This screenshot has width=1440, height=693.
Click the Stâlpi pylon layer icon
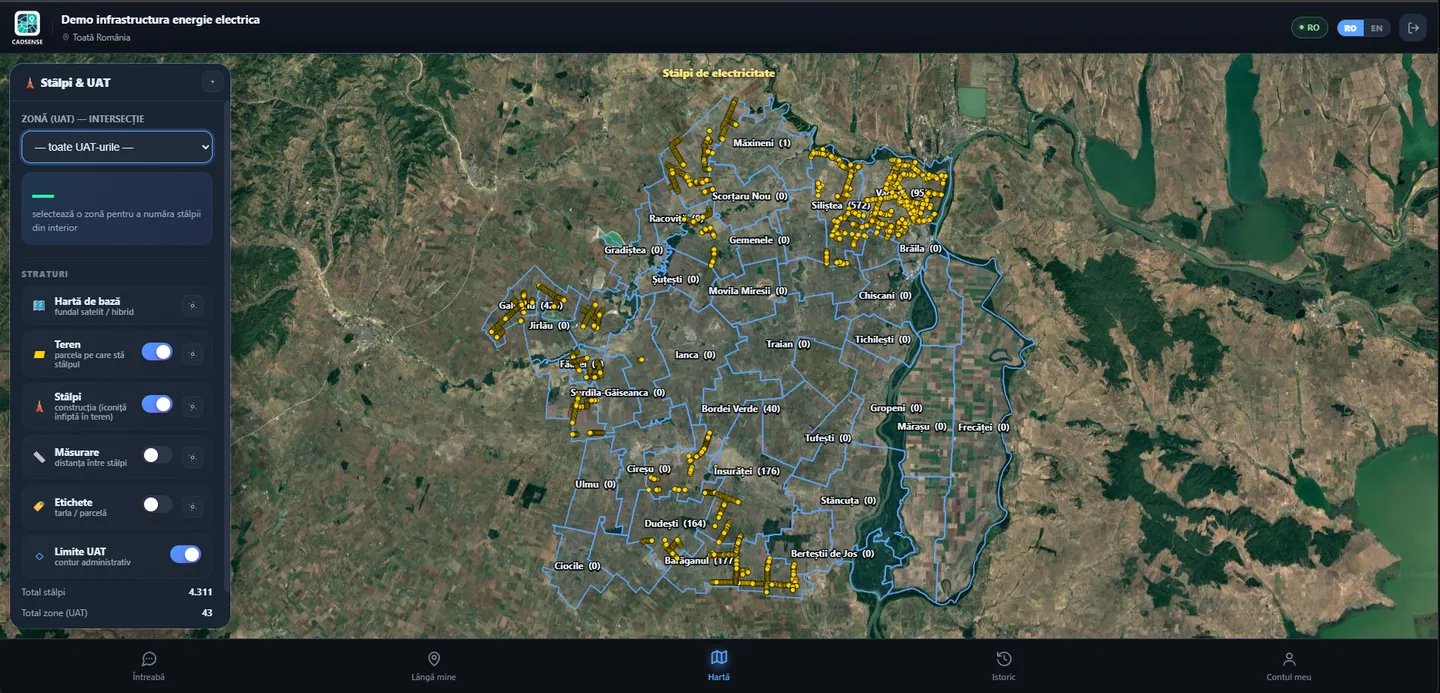pos(39,406)
